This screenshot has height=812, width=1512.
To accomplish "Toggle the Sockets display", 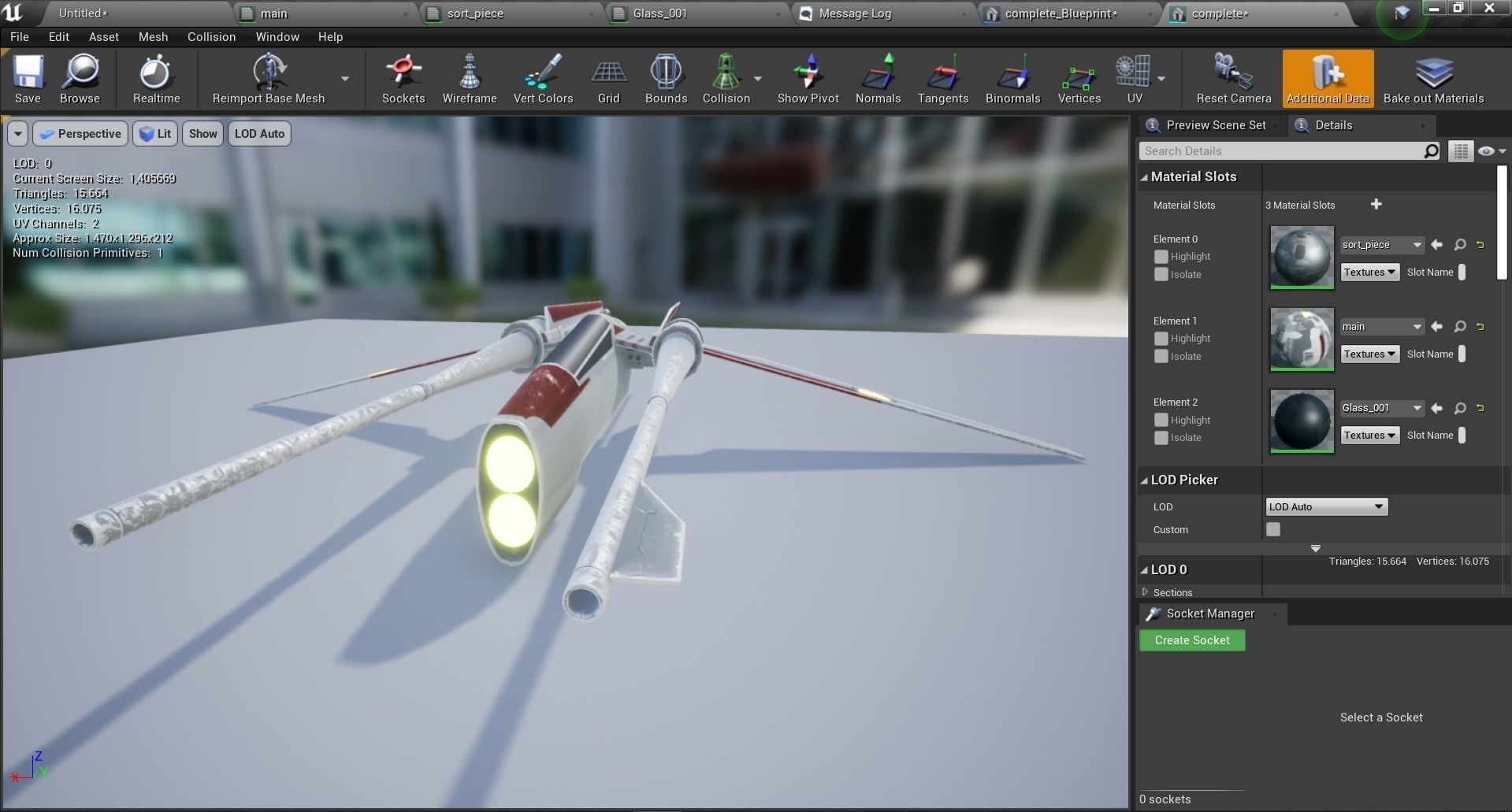I will tap(403, 78).
